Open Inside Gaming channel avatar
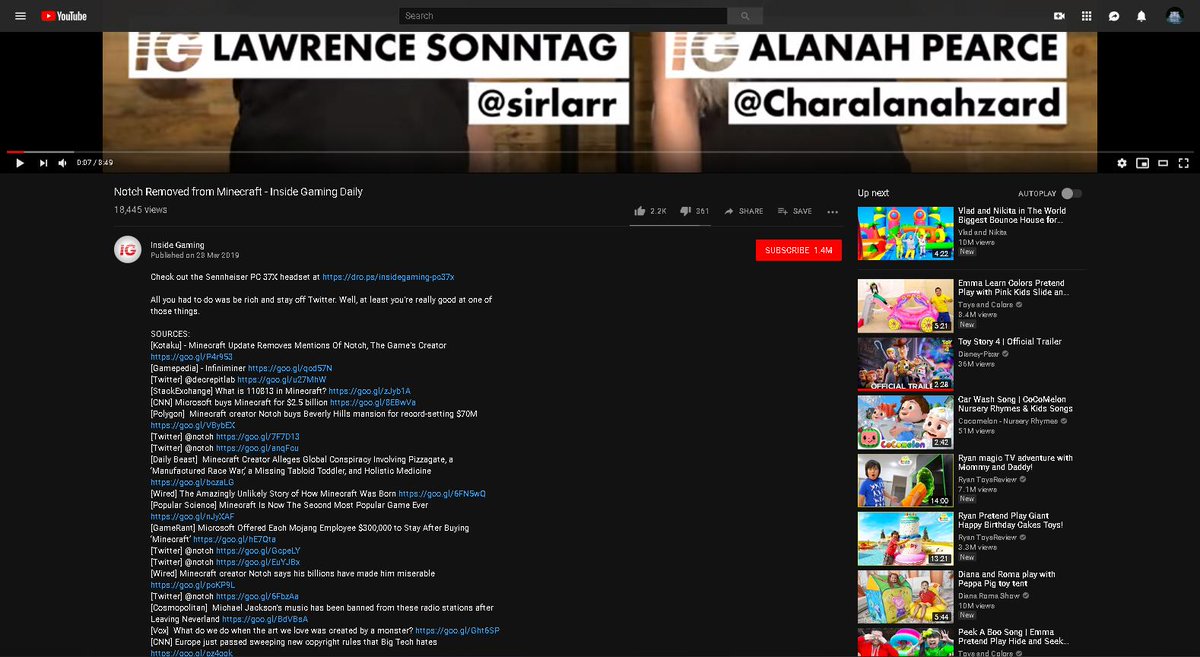The height and width of the screenshot is (657, 1200). tap(127, 249)
